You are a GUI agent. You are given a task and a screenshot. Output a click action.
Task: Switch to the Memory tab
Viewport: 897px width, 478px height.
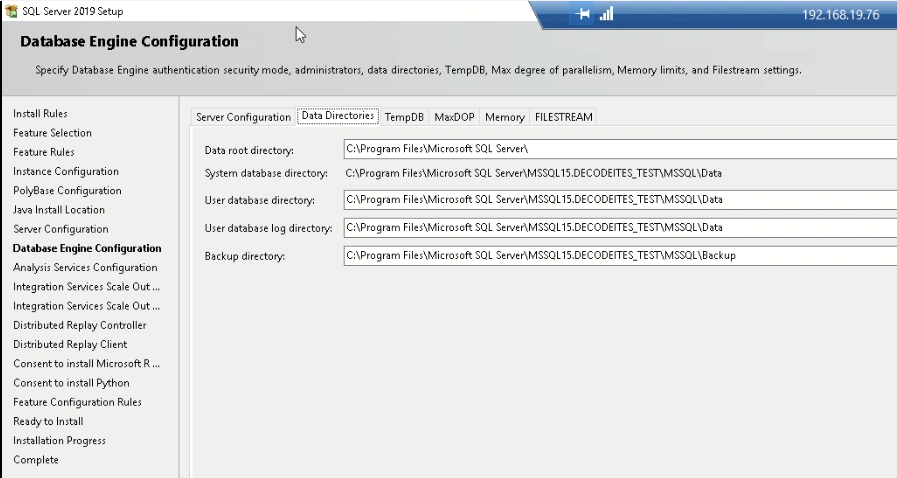[505, 117]
